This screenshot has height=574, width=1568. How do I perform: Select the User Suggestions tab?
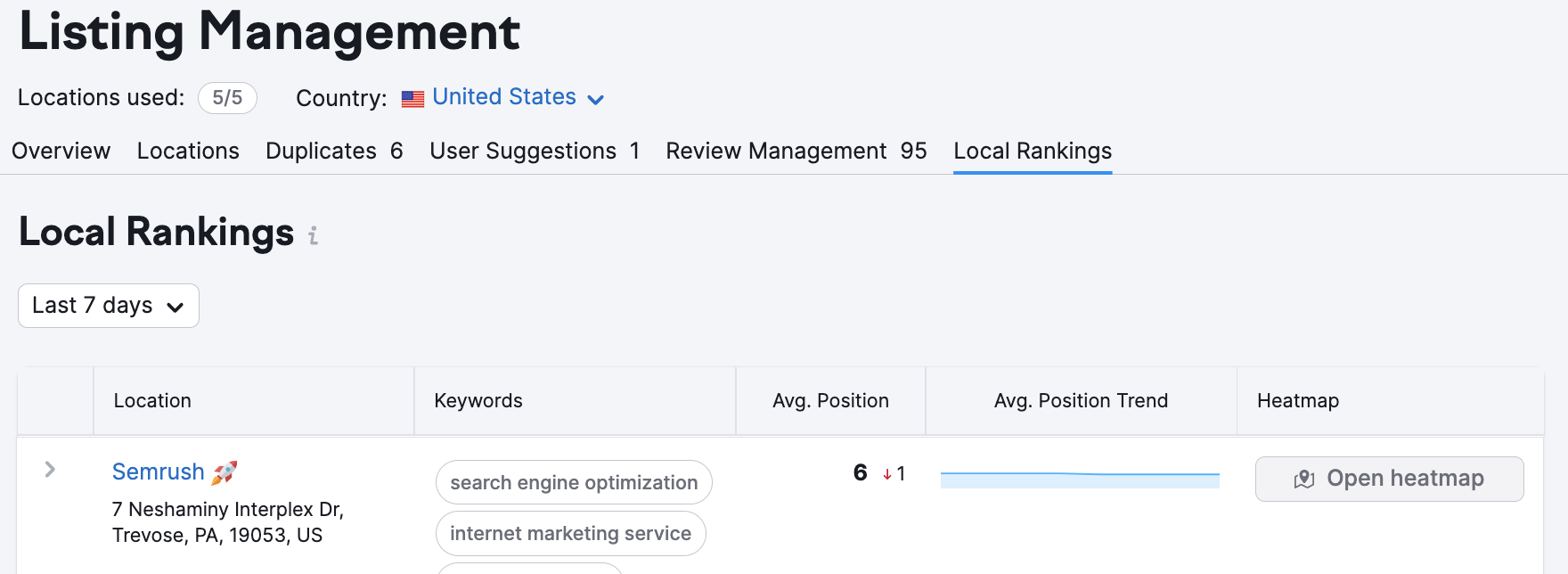[x=535, y=152]
